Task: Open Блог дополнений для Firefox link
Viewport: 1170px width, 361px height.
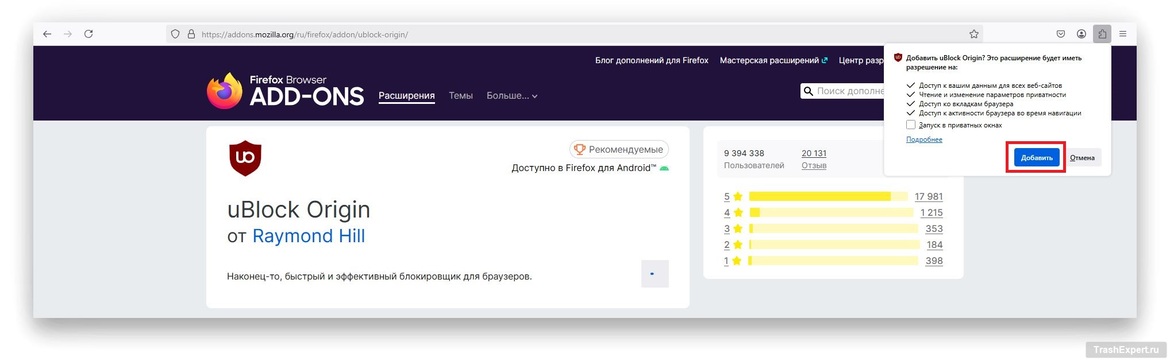Action: tap(651, 60)
